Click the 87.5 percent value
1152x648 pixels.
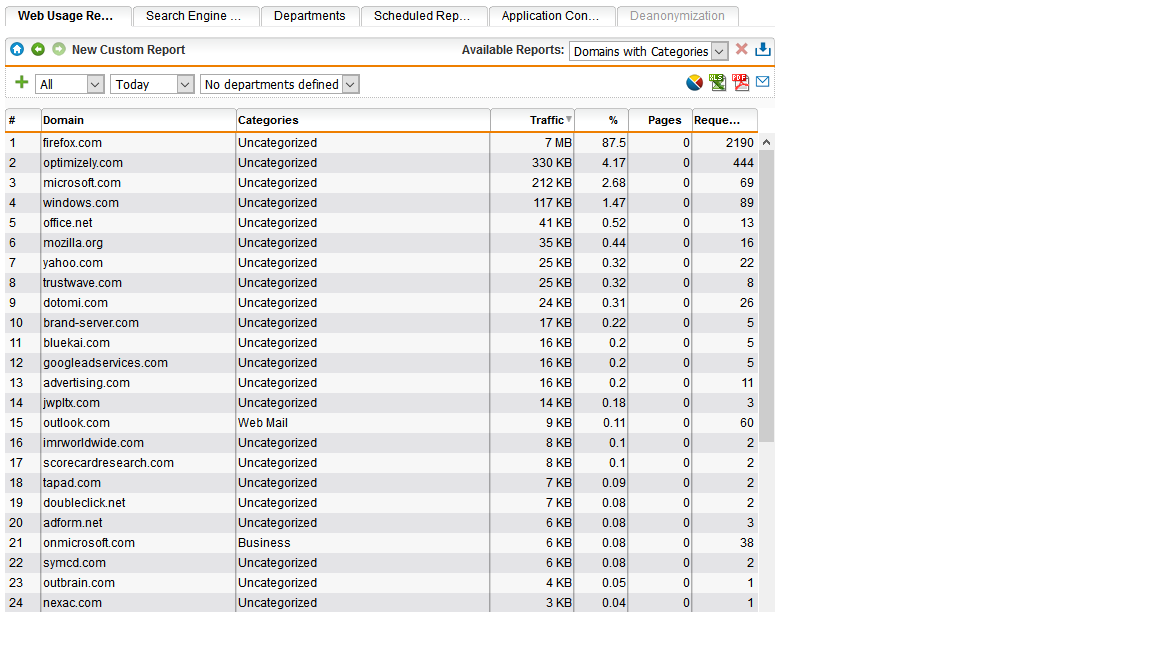click(x=613, y=143)
